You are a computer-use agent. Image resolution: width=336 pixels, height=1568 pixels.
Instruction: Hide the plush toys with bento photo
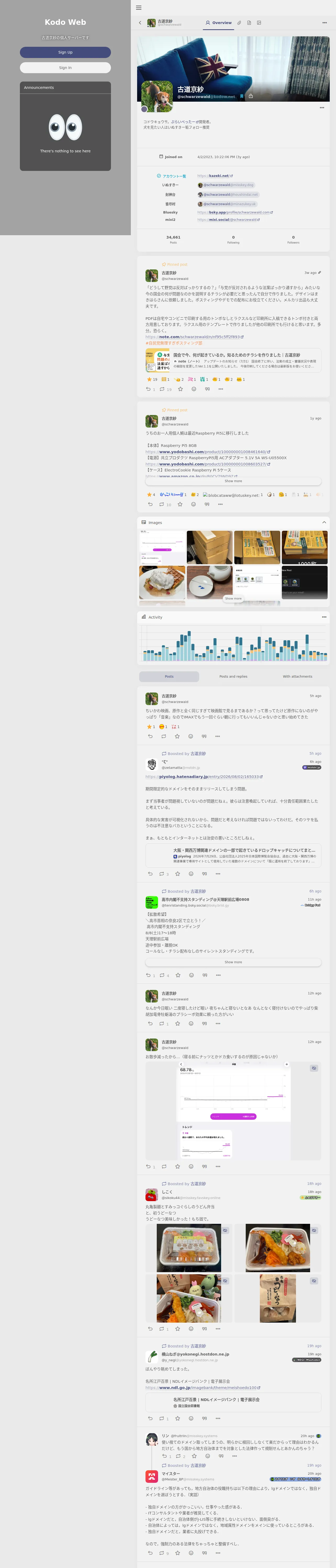(x=225, y=1281)
